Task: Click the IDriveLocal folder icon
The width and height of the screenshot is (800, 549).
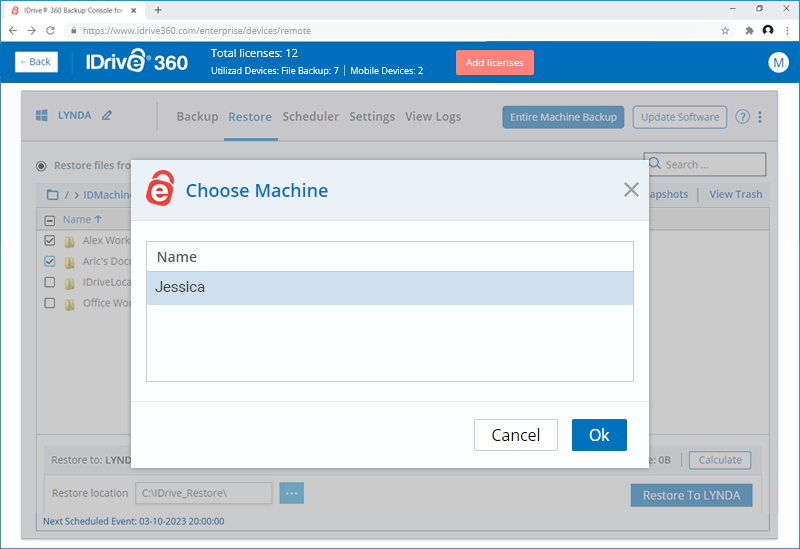Action: point(69,283)
